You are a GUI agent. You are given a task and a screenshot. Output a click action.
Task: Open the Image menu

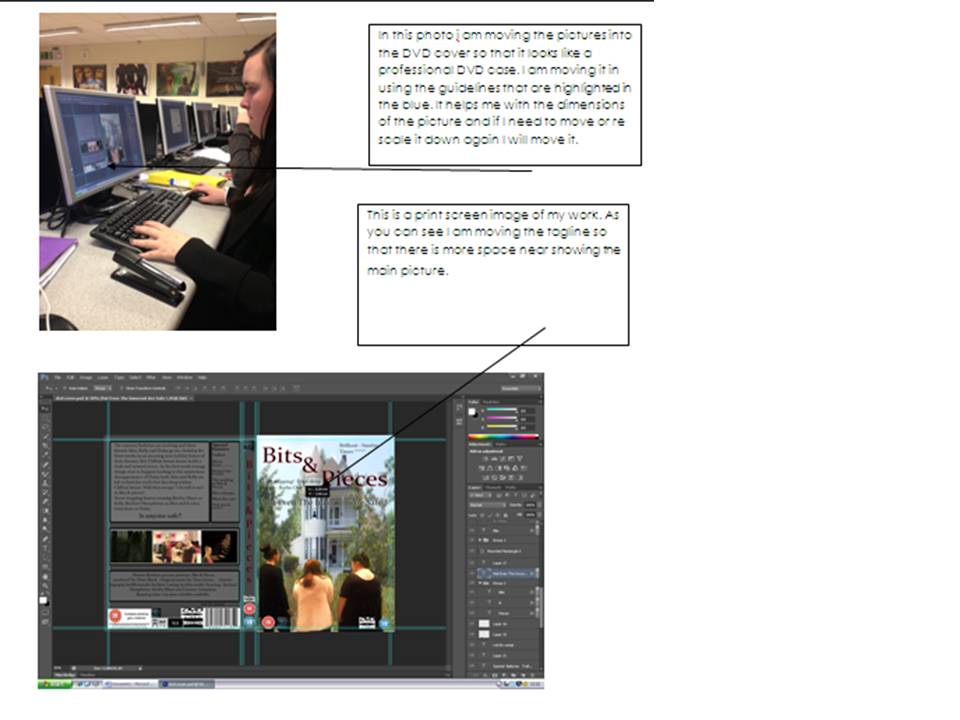coord(86,378)
